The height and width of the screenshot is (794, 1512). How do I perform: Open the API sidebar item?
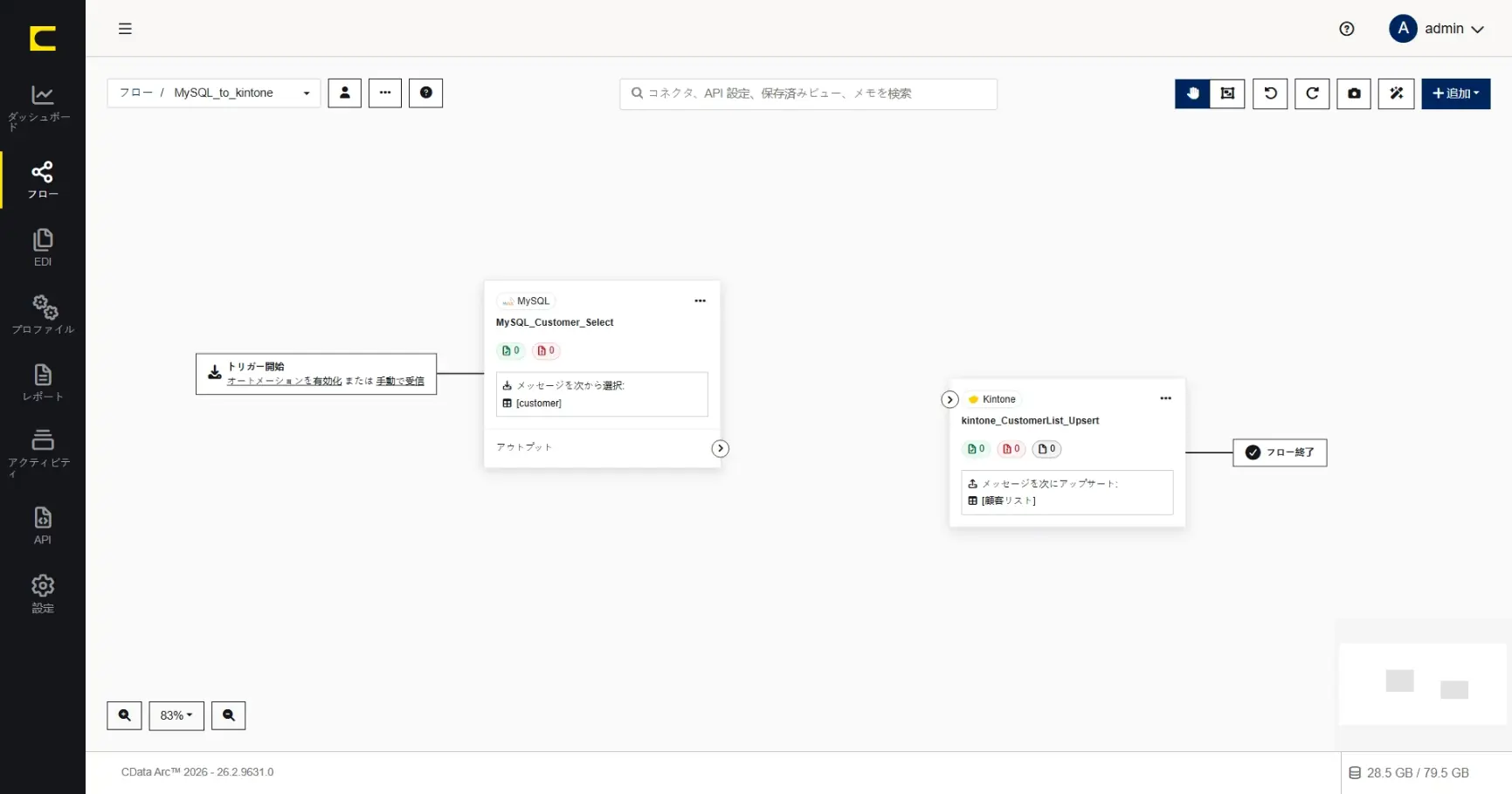(x=42, y=525)
